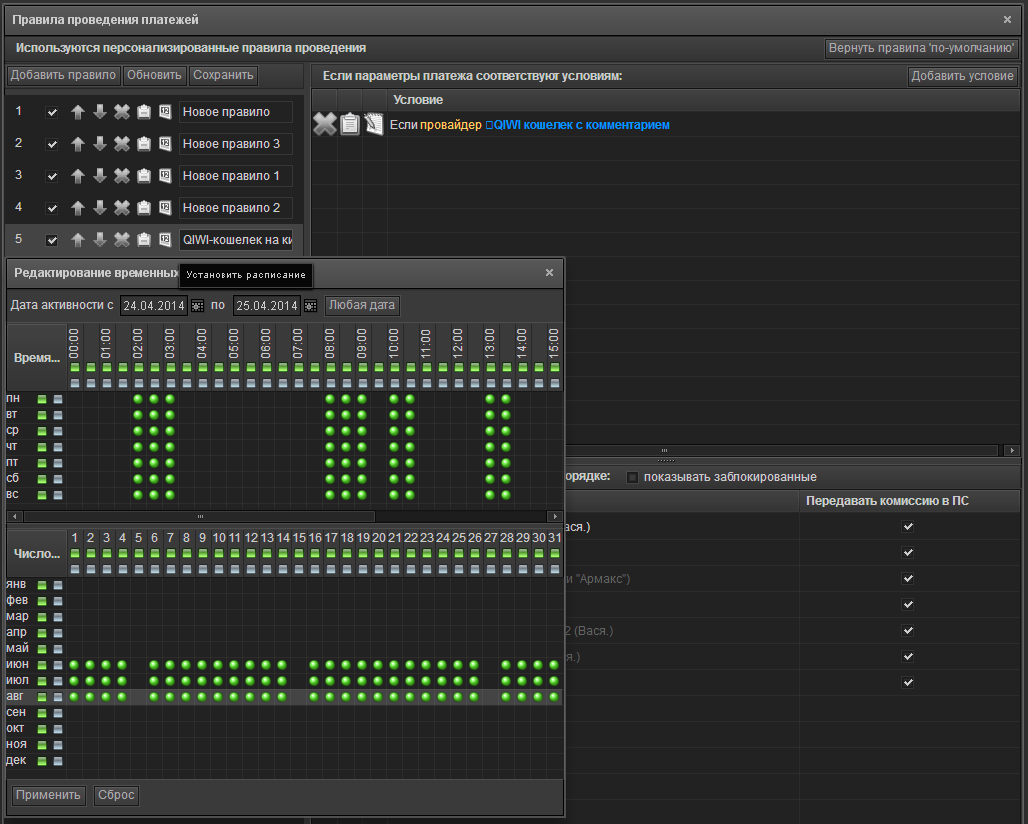Uncheck rule 1 'Новое правило' checkbox
The image size is (1028, 824).
(x=52, y=113)
